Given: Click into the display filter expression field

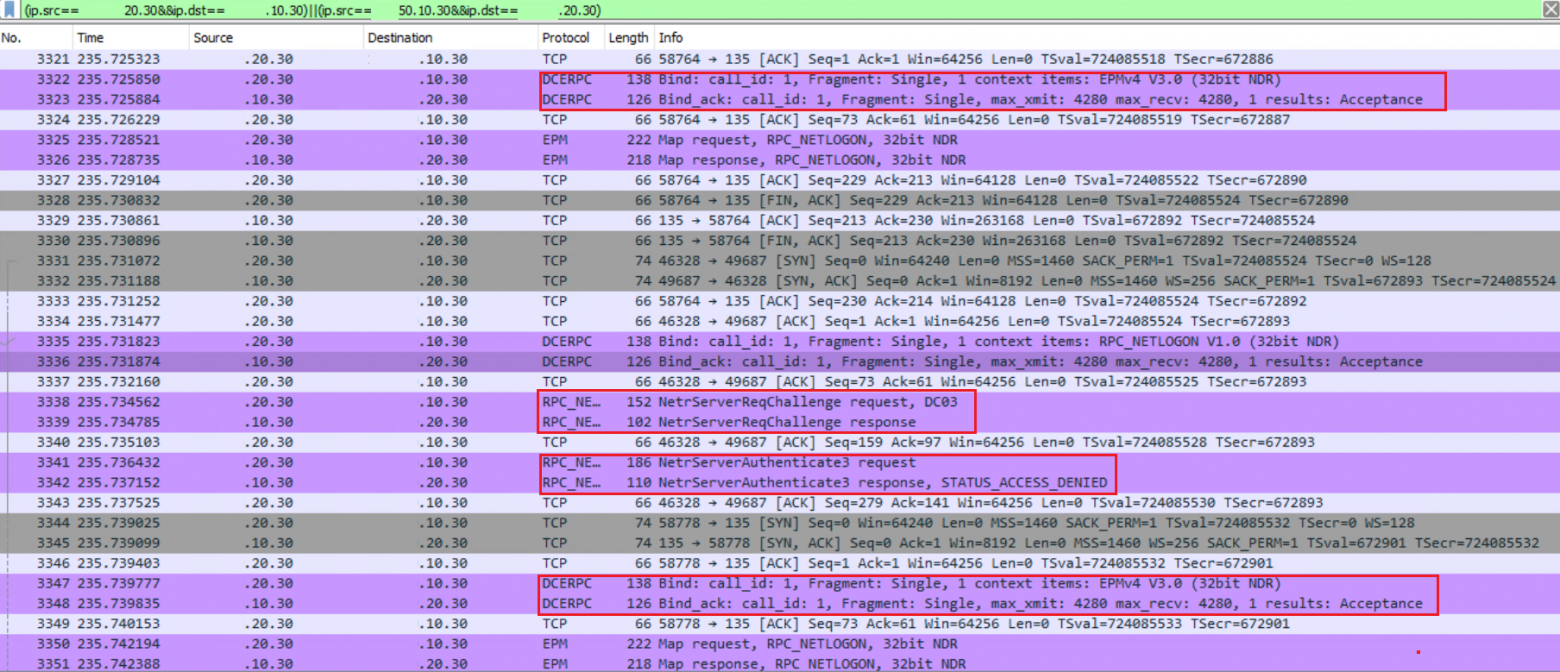Looking at the screenshot, I should click(x=780, y=10).
